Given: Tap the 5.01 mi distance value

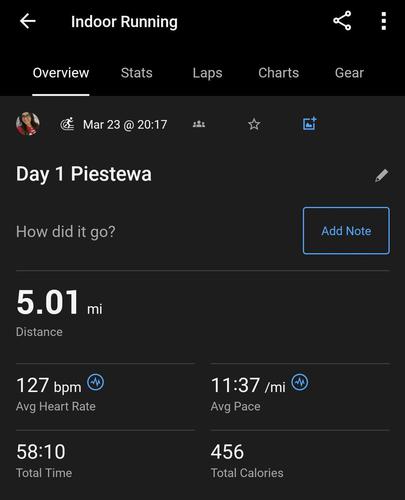Looking at the screenshot, I should [x=59, y=303].
